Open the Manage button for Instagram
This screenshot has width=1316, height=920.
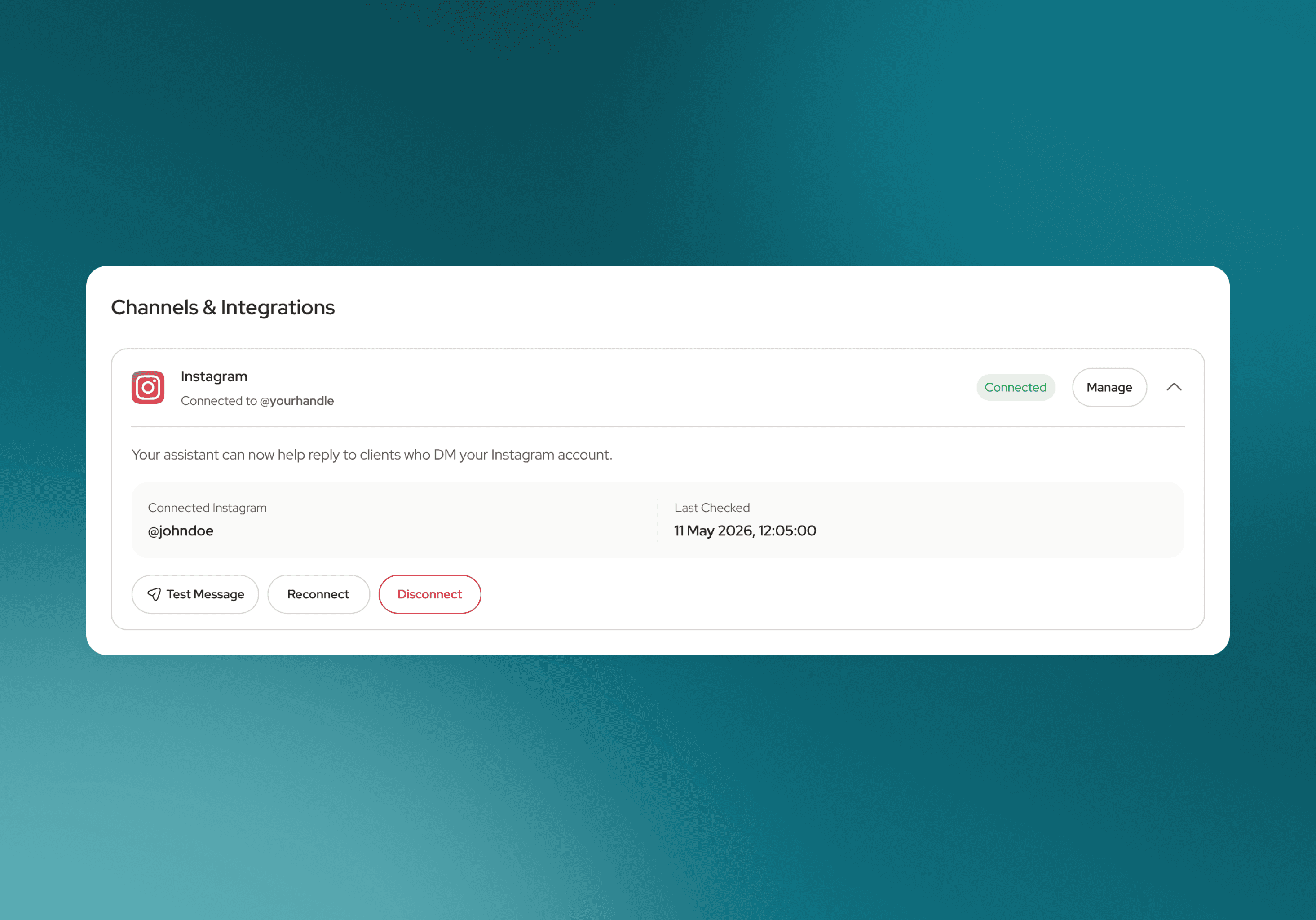1109,388
